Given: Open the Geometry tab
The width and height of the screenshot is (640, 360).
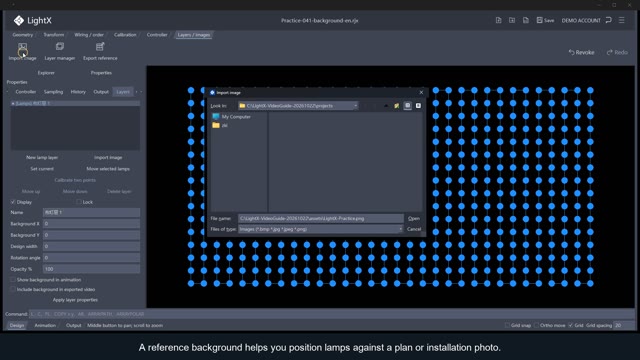Looking at the screenshot, I should tap(22, 35).
